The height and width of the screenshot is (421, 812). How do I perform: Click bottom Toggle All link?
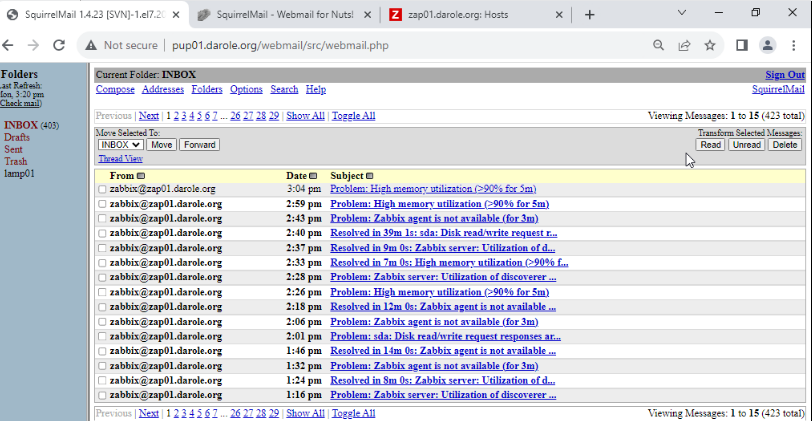click(x=354, y=413)
